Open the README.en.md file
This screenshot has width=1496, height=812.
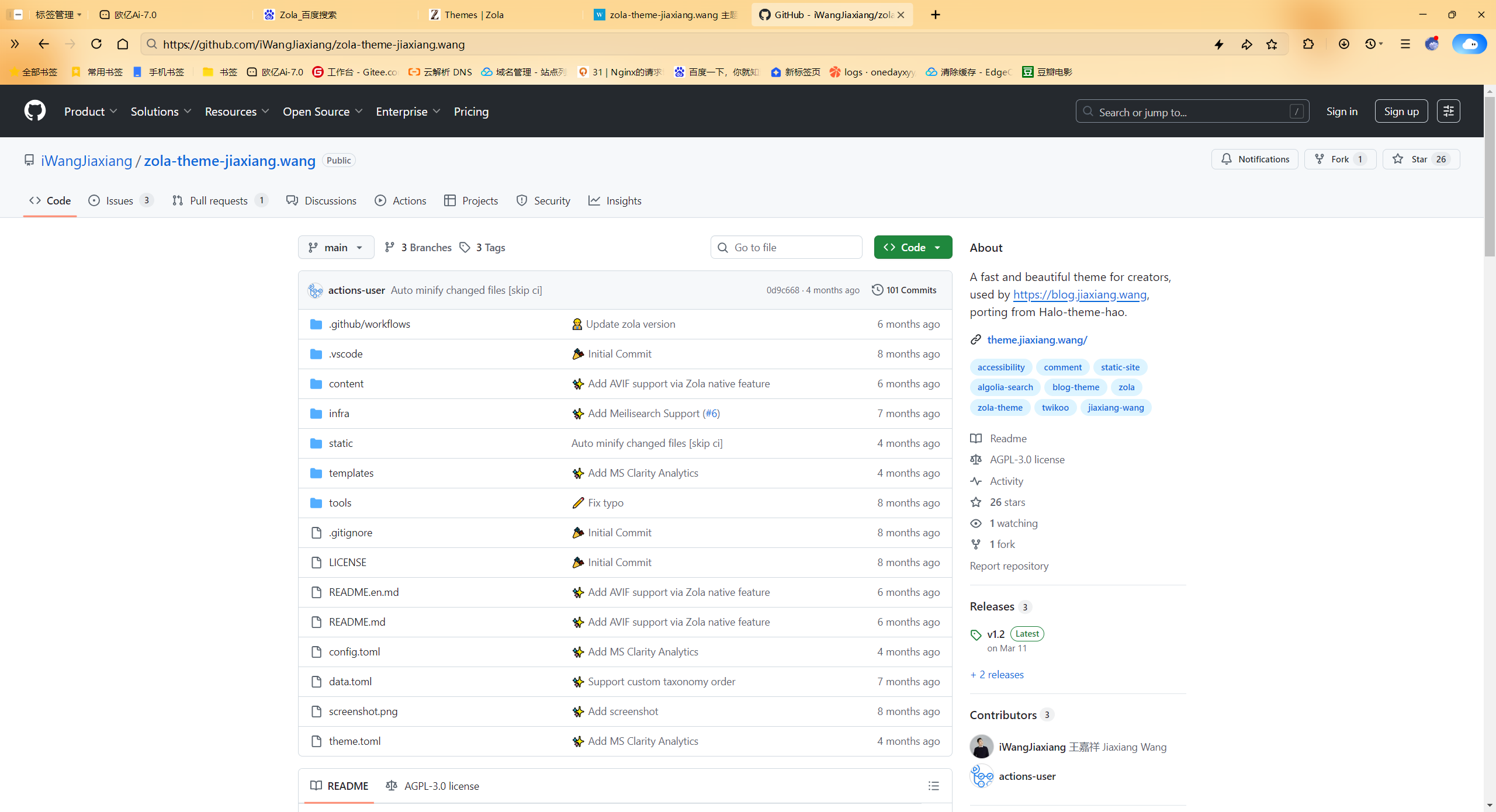pos(363,592)
